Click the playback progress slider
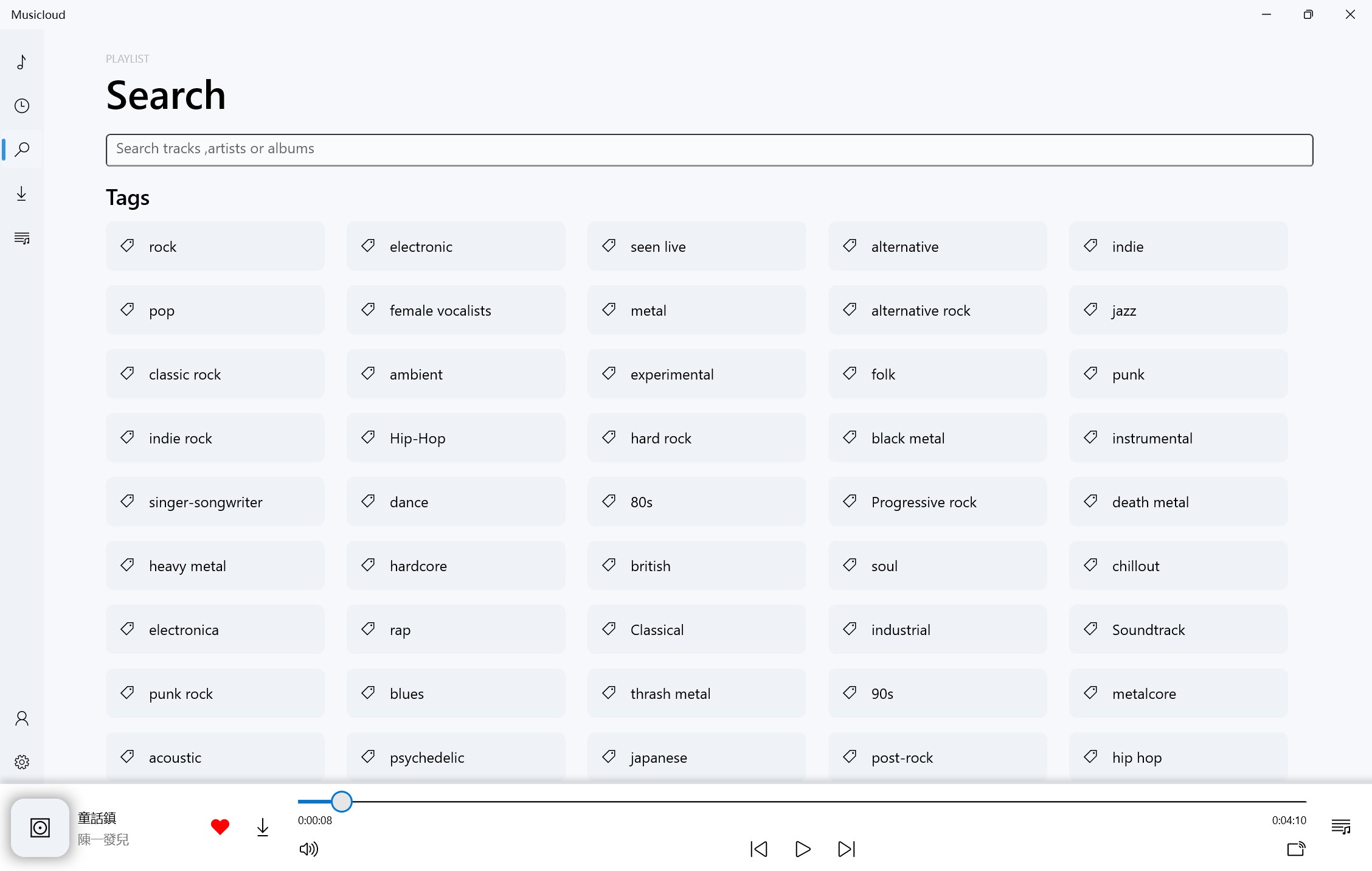 tap(342, 802)
